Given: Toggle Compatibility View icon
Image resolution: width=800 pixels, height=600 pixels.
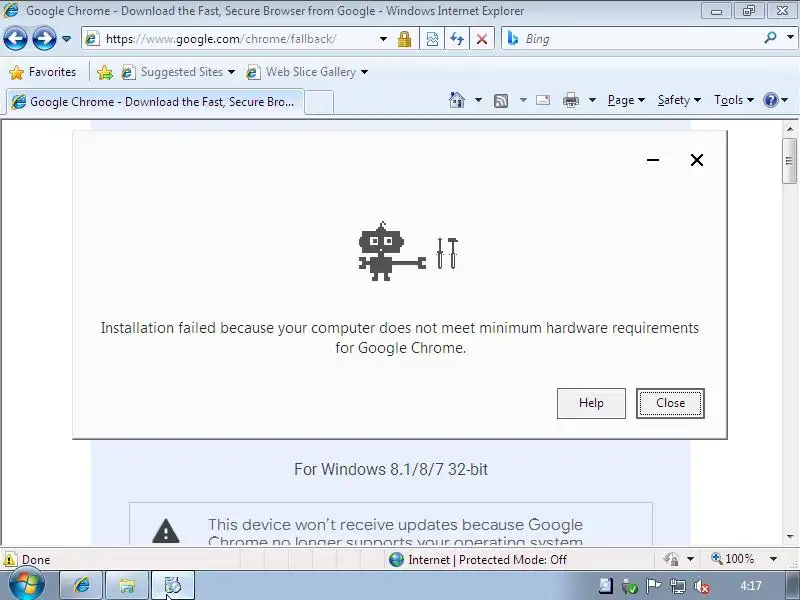Looking at the screenshot, I should 432,39.
